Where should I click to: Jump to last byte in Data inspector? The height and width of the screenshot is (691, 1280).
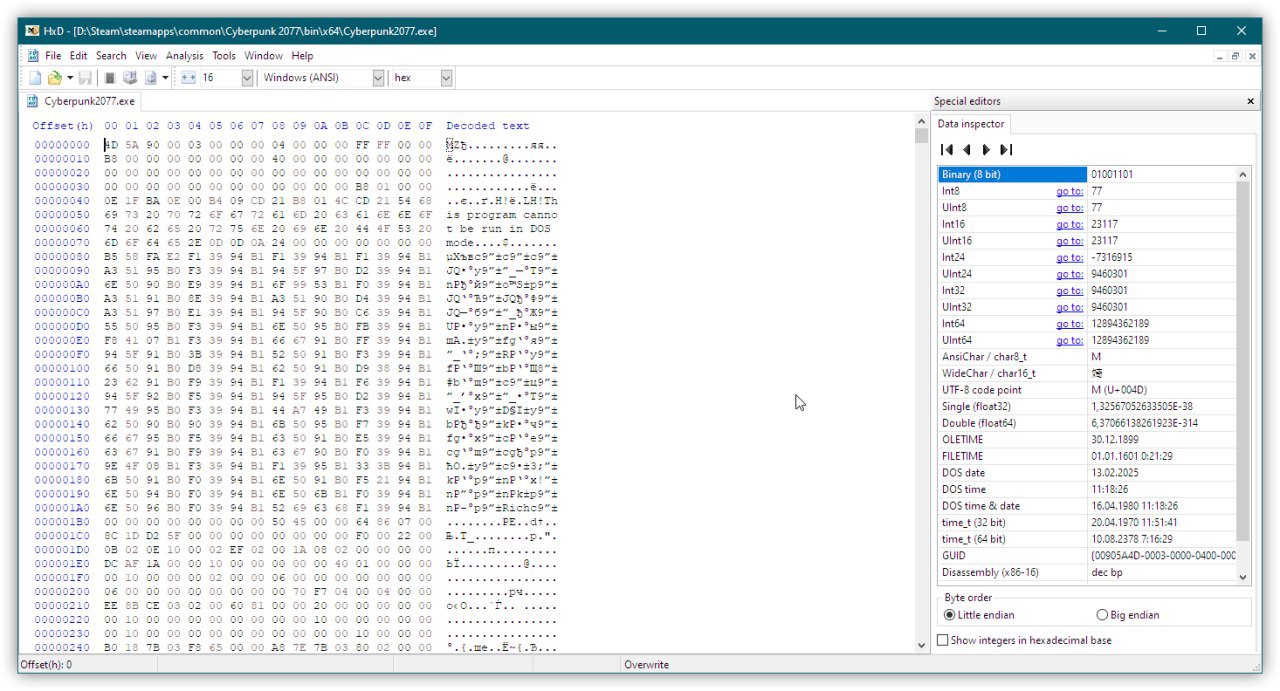click(1006, 150)
